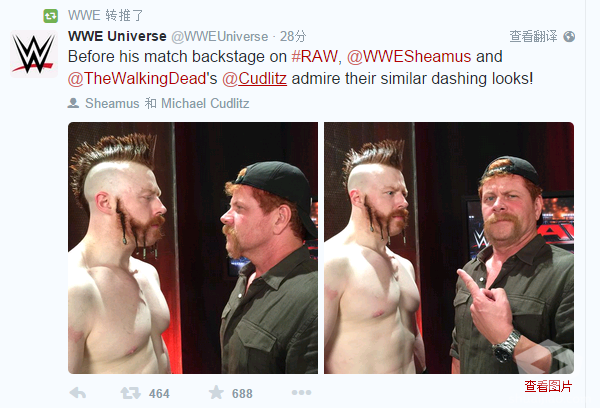600x408 pixels.
Task: Click tagged name Michael Cudlitz
Action: pyautogui.click(x=205, y=103)
